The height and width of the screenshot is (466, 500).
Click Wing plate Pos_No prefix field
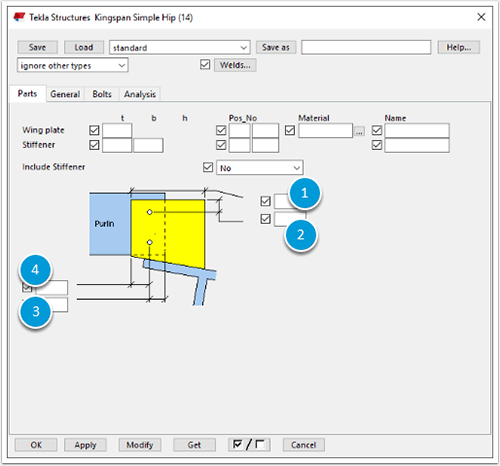(x=240, y=130)
